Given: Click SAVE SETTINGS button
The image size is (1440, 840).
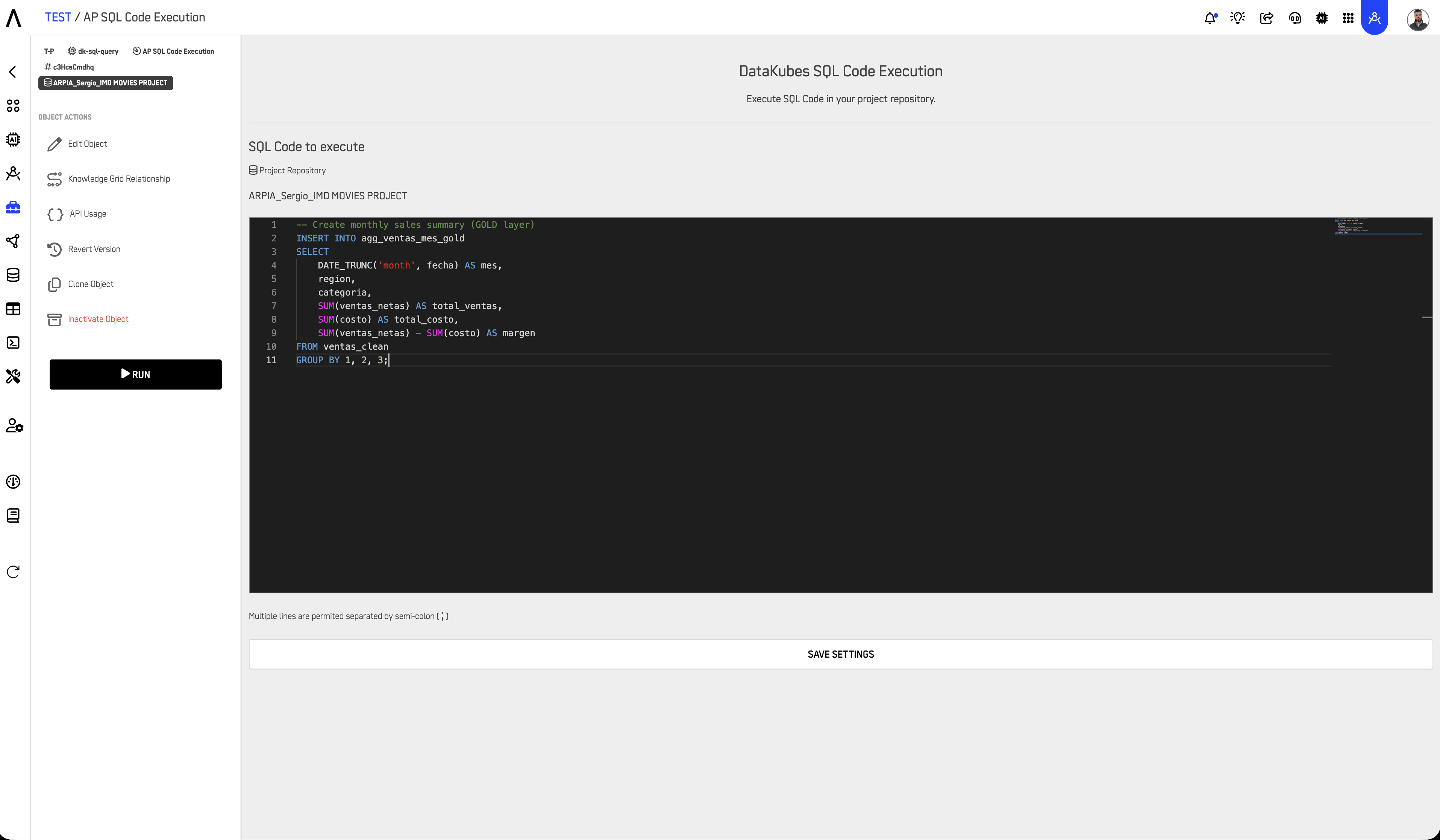Looking at the screenshot, I should coord(840,654).
